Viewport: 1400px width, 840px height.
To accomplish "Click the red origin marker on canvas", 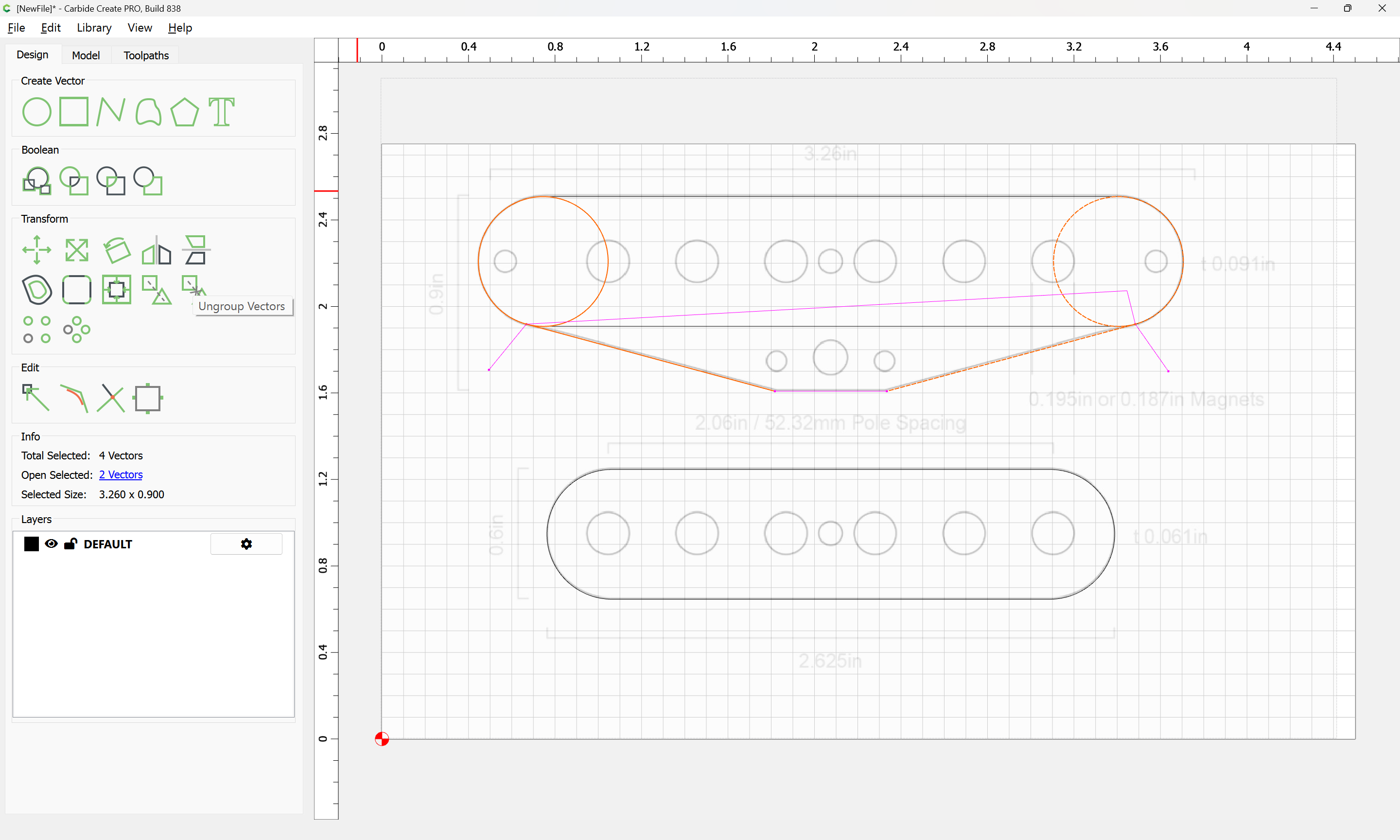I will [382, 739].
